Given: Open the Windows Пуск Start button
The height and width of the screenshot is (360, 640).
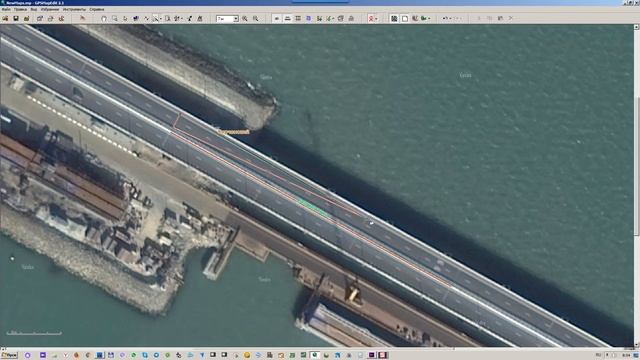Looking at the screenshot, I should pyautogui.click(x=9, y=355).
